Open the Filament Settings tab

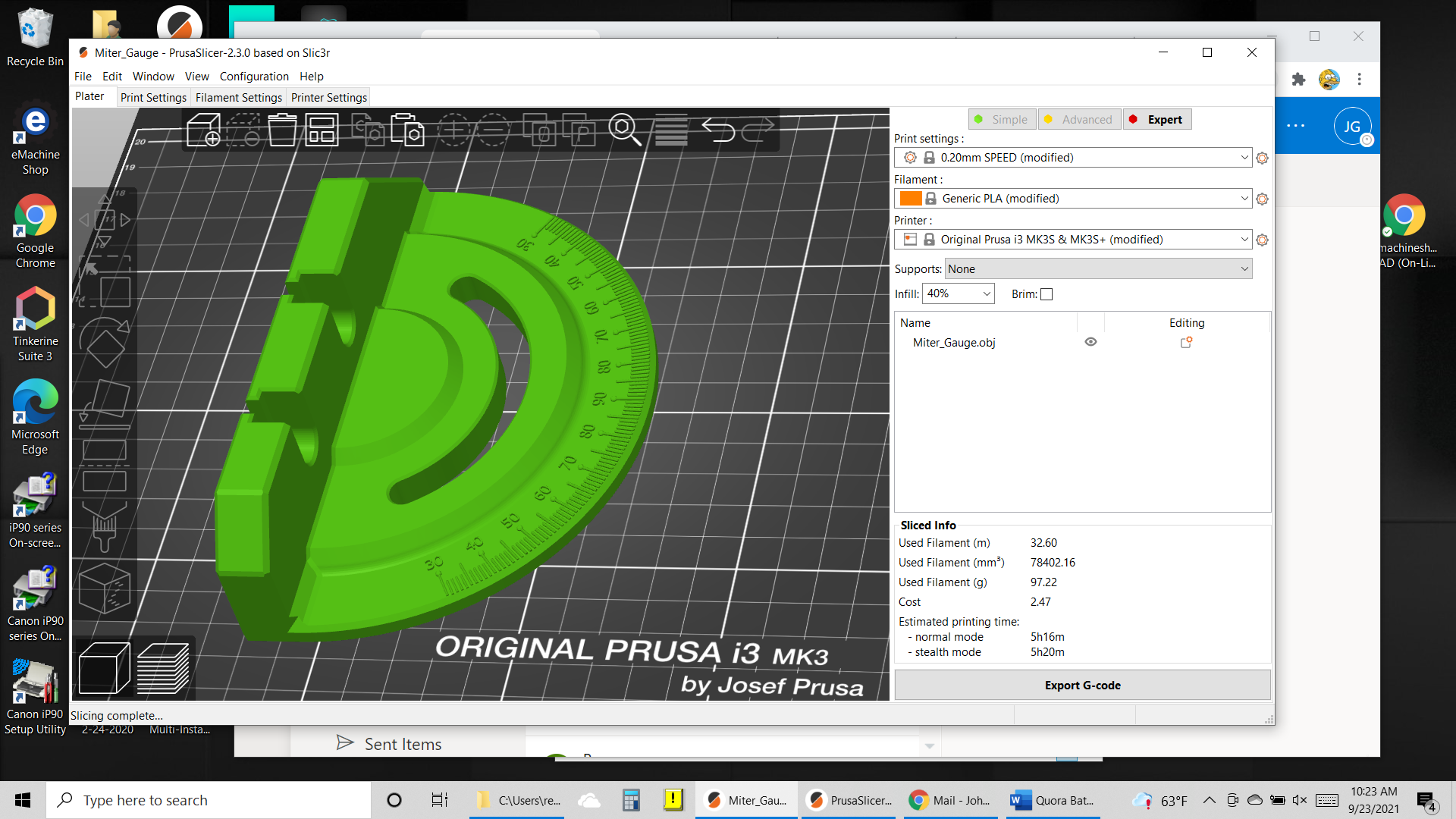click(x=238, y=97)
